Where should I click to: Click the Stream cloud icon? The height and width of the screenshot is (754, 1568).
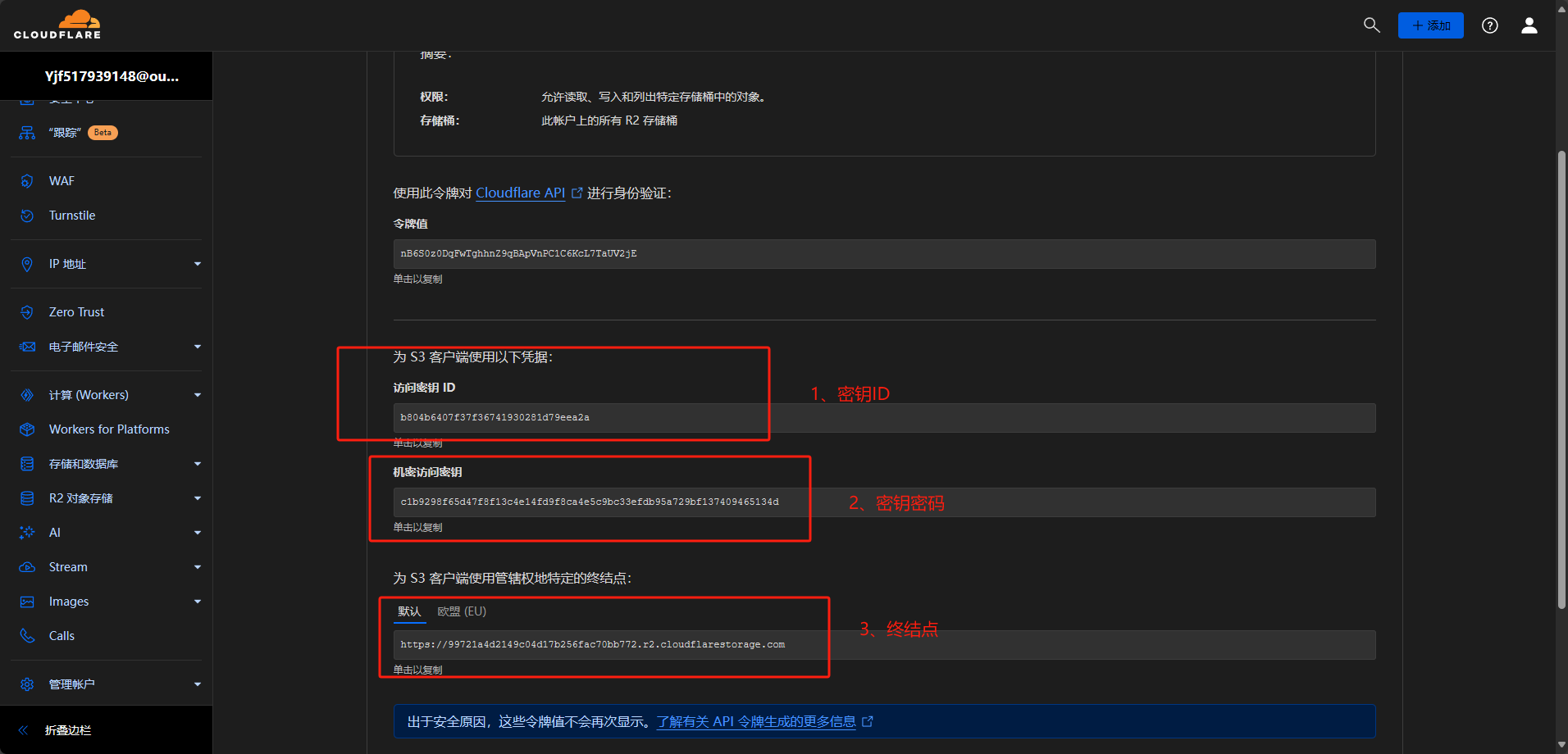27,567
